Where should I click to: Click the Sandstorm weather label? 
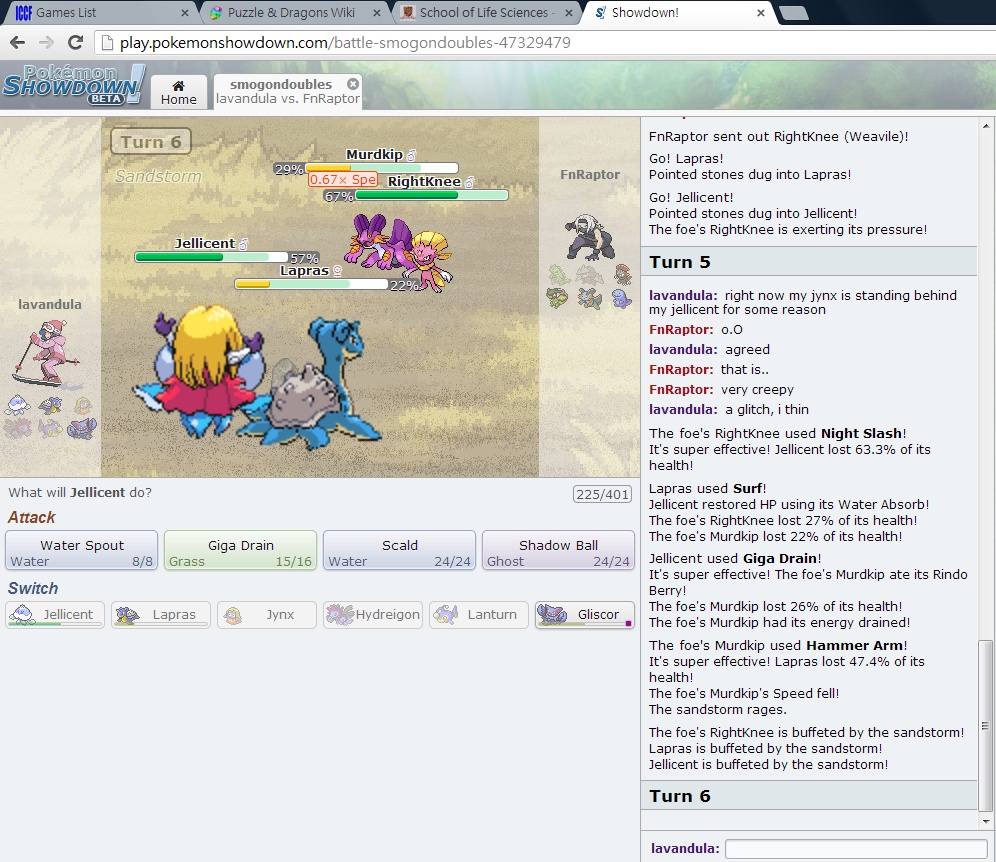pos(158,177)
